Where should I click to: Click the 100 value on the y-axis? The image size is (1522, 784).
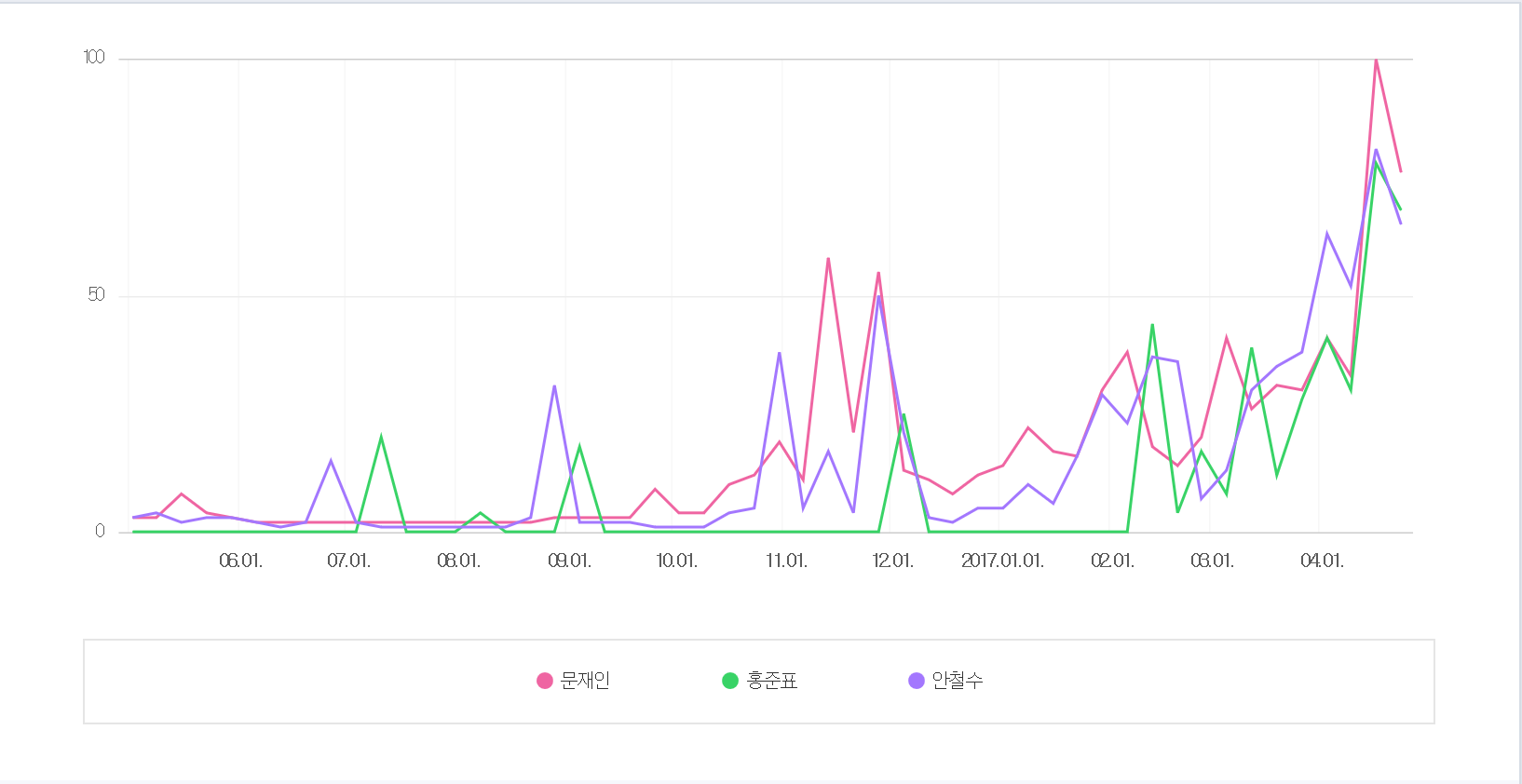pyautogui.click(x=94, y=58)
